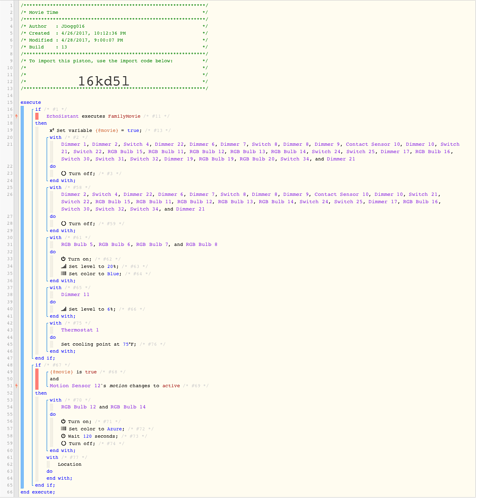This screenshot has width=479, height=500.
Task: Click the FamilyMovie routine name
Action: 124,116
